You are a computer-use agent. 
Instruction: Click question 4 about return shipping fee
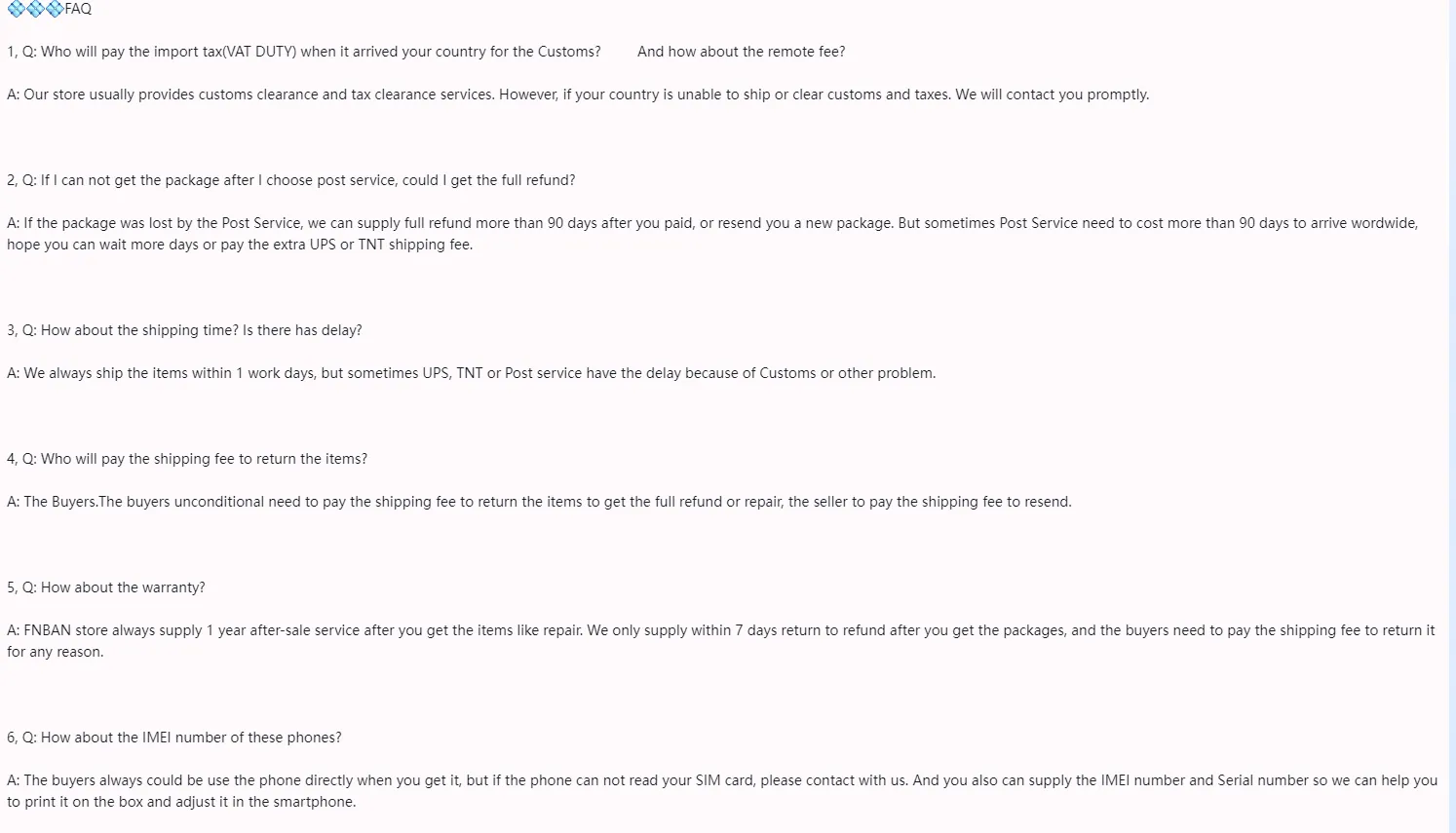(x=187, y=459)
